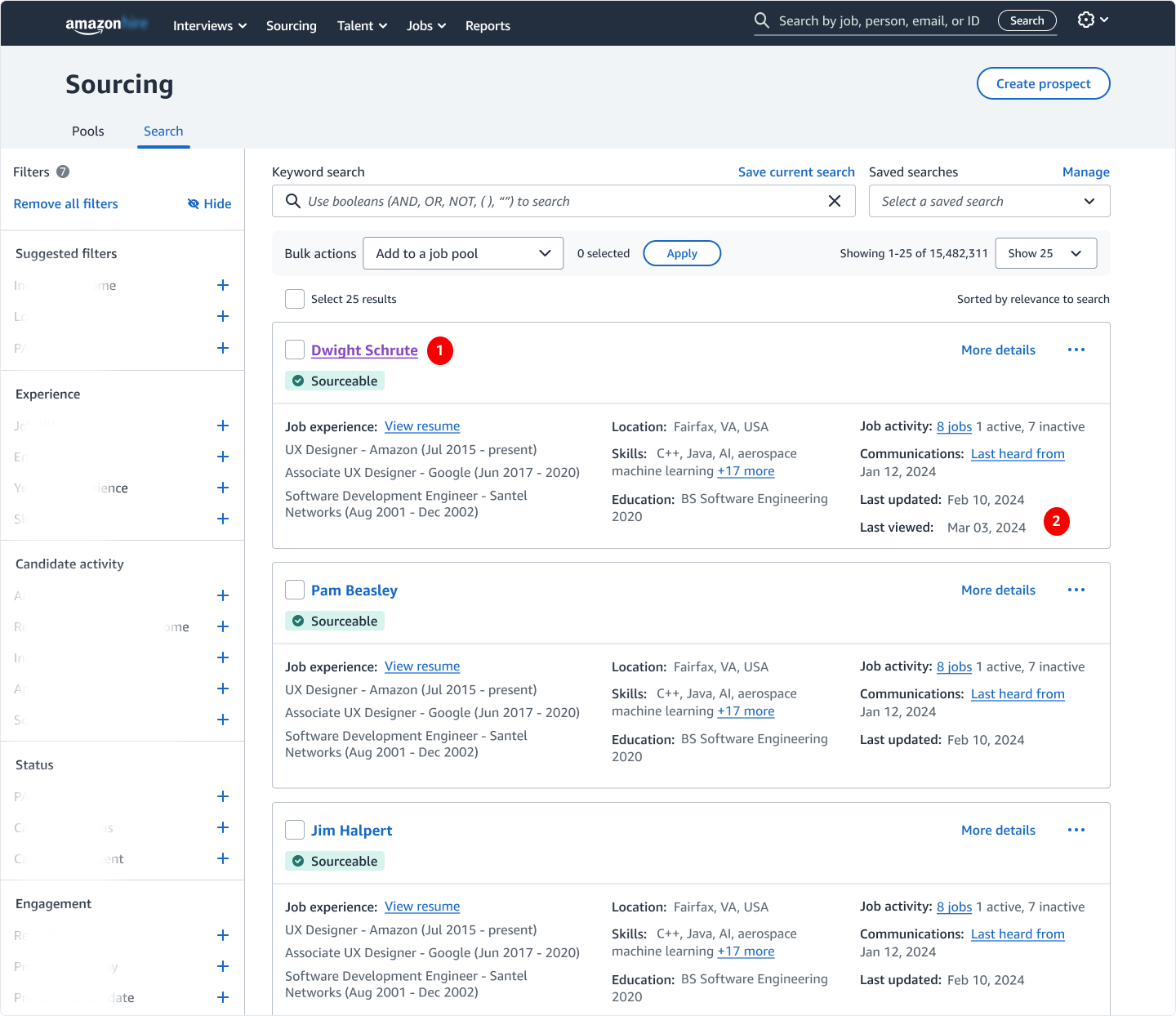Click the Amazon Hire logo
The image size is (1176, 1016).
[x=106, y=25]
